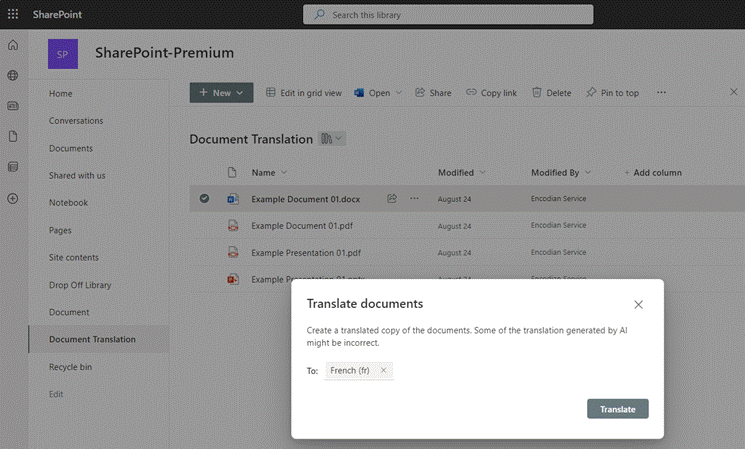Deselect the Example Document 01.docx checkmark
This screenshot has width=745, height=449.
[x=204, y=199]
